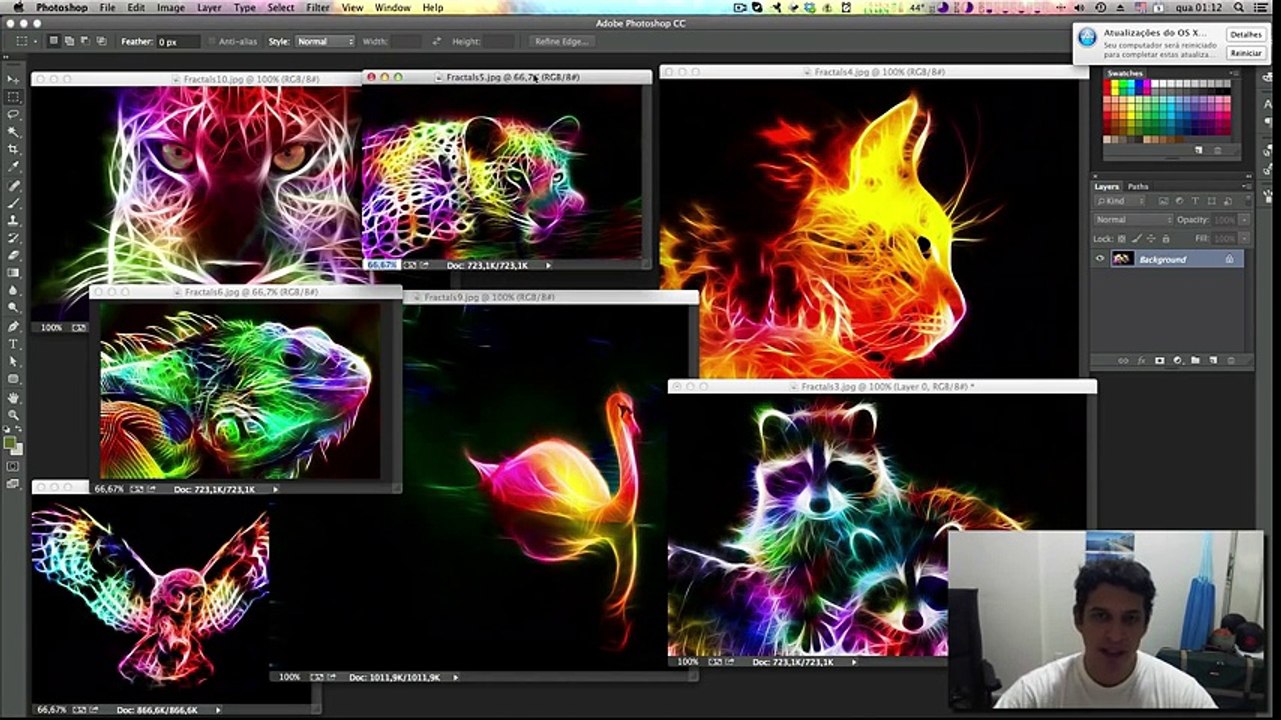This screenshot has width=1281, height=720.
Task: Open the Fill slider dropdown arrow
Action: point(1244,239)
